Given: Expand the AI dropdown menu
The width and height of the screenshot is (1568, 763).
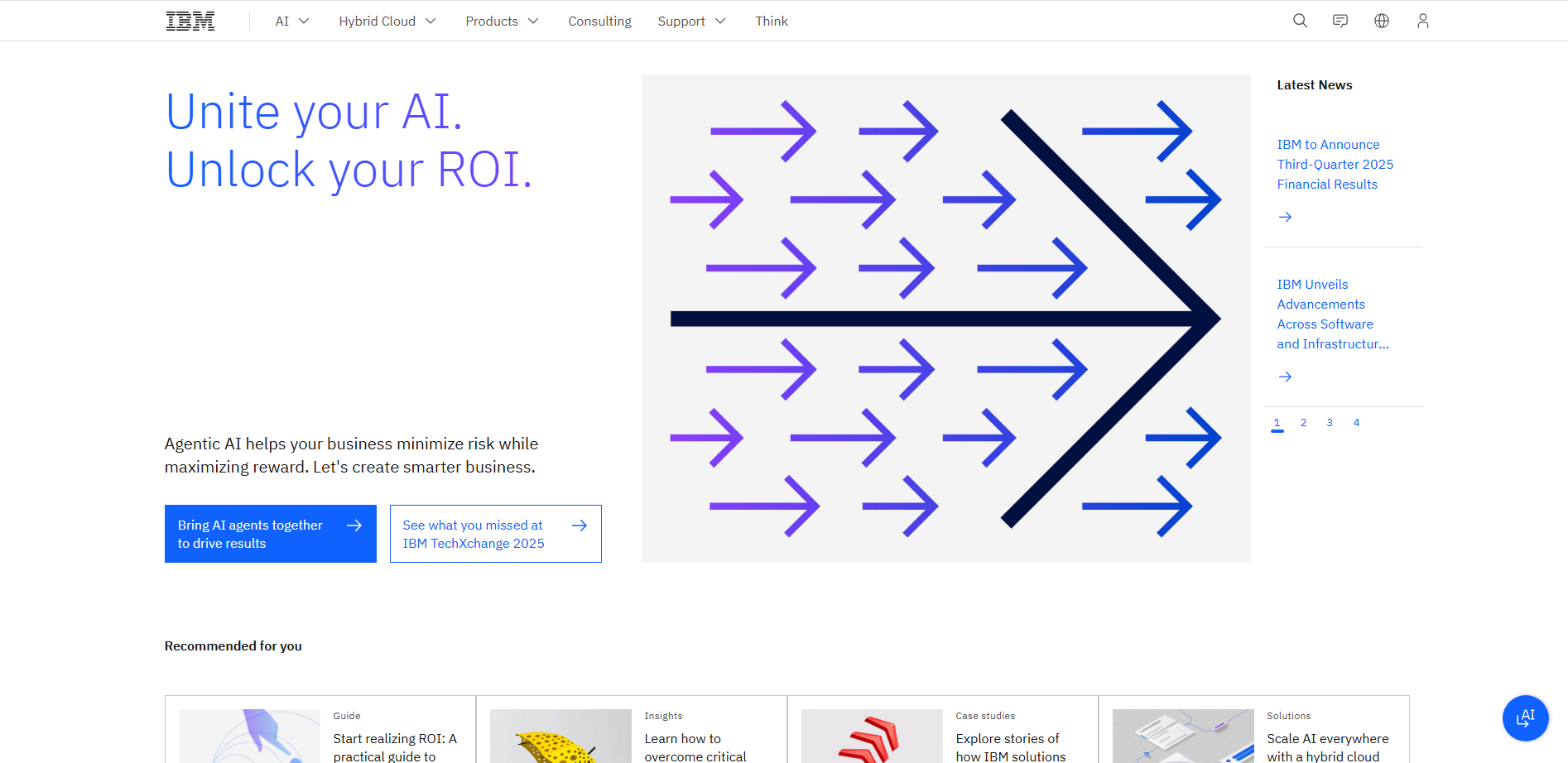Looking at the screenshot, I should click(291, 21).
